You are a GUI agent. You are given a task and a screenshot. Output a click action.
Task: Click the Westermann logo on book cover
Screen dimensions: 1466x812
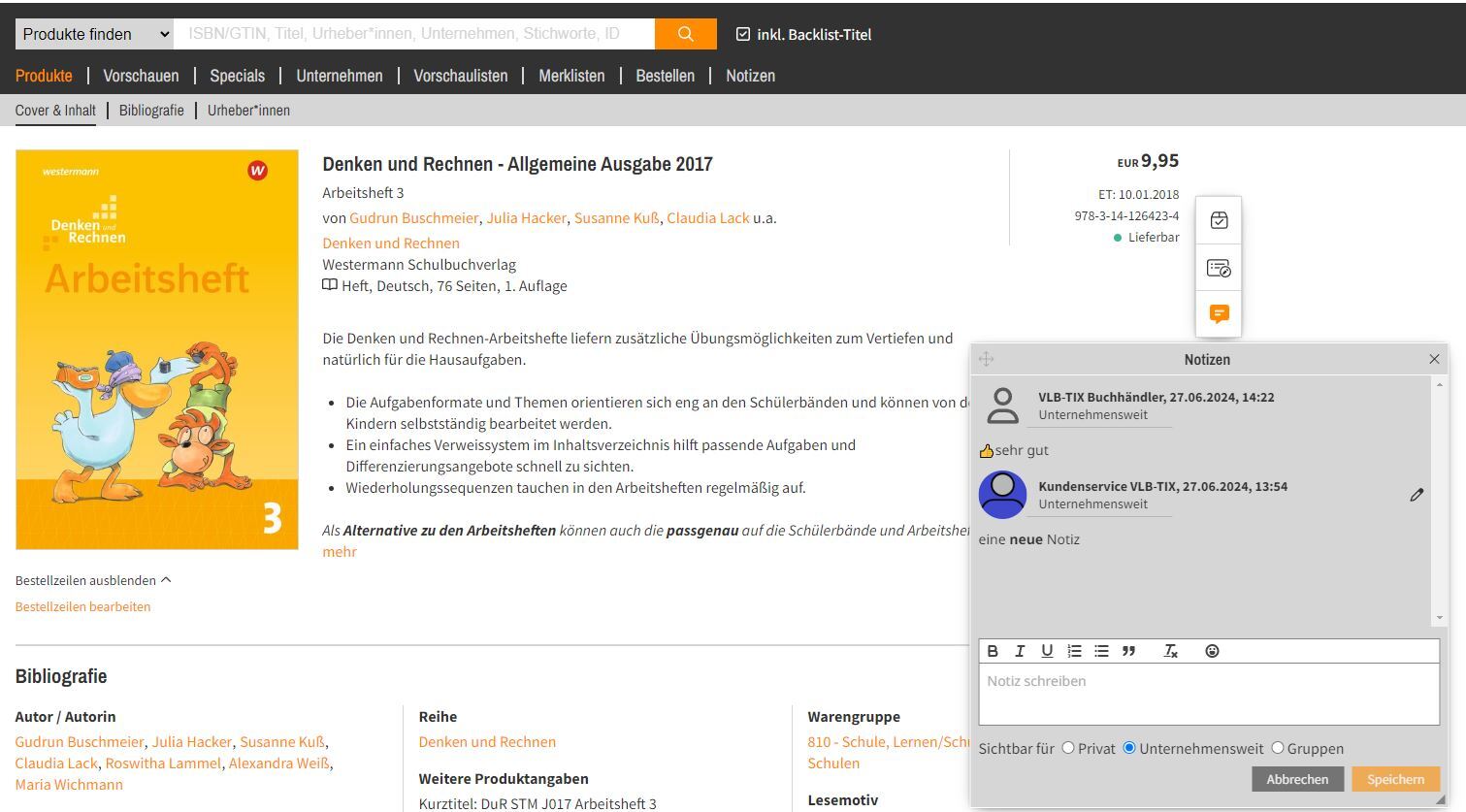click(258, 171)
